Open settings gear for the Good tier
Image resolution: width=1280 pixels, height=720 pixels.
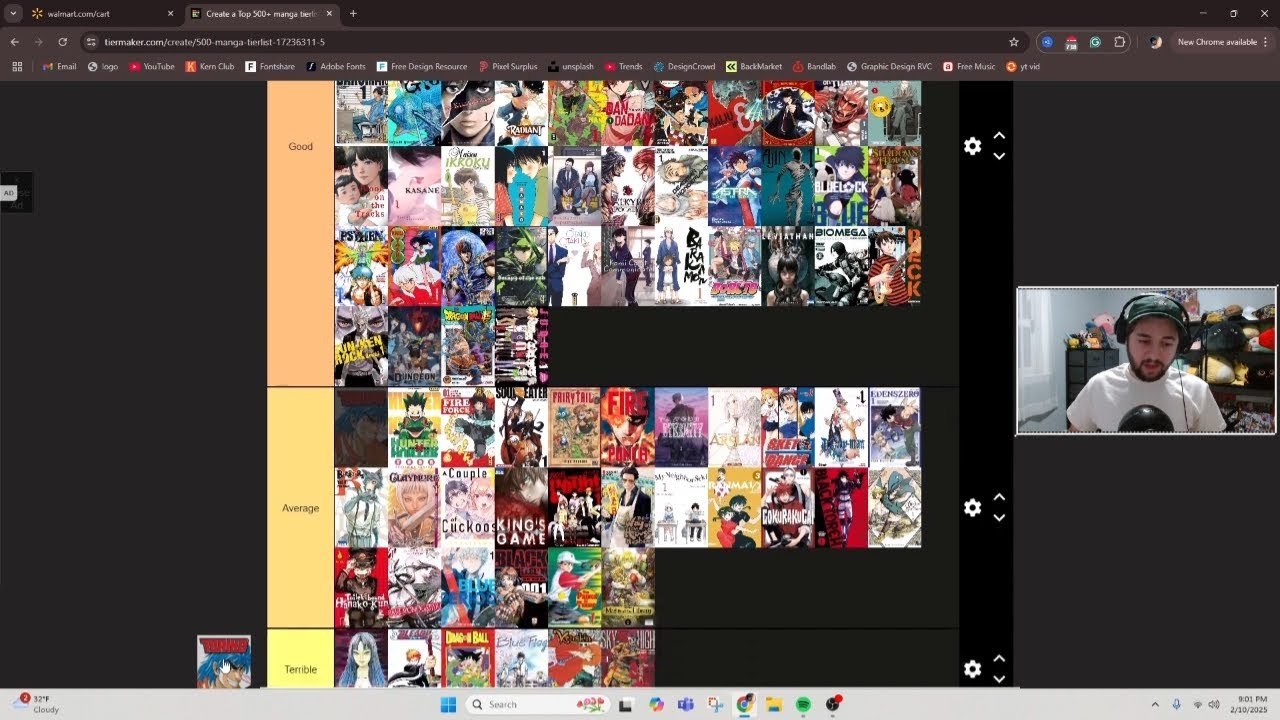[x=972, y=146]
